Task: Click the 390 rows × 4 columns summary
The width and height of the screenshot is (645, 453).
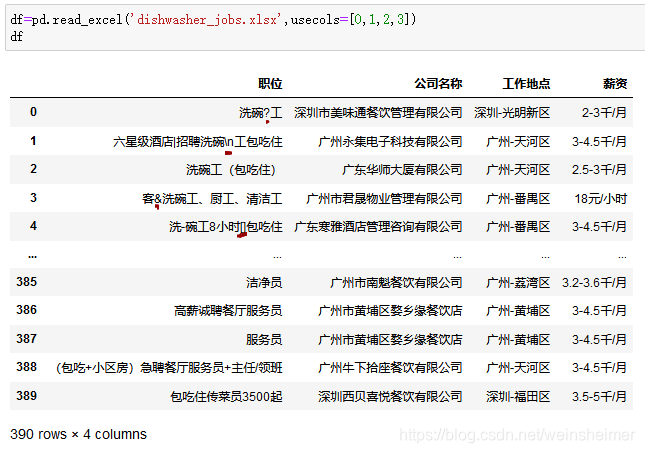Action: (79, 434)
